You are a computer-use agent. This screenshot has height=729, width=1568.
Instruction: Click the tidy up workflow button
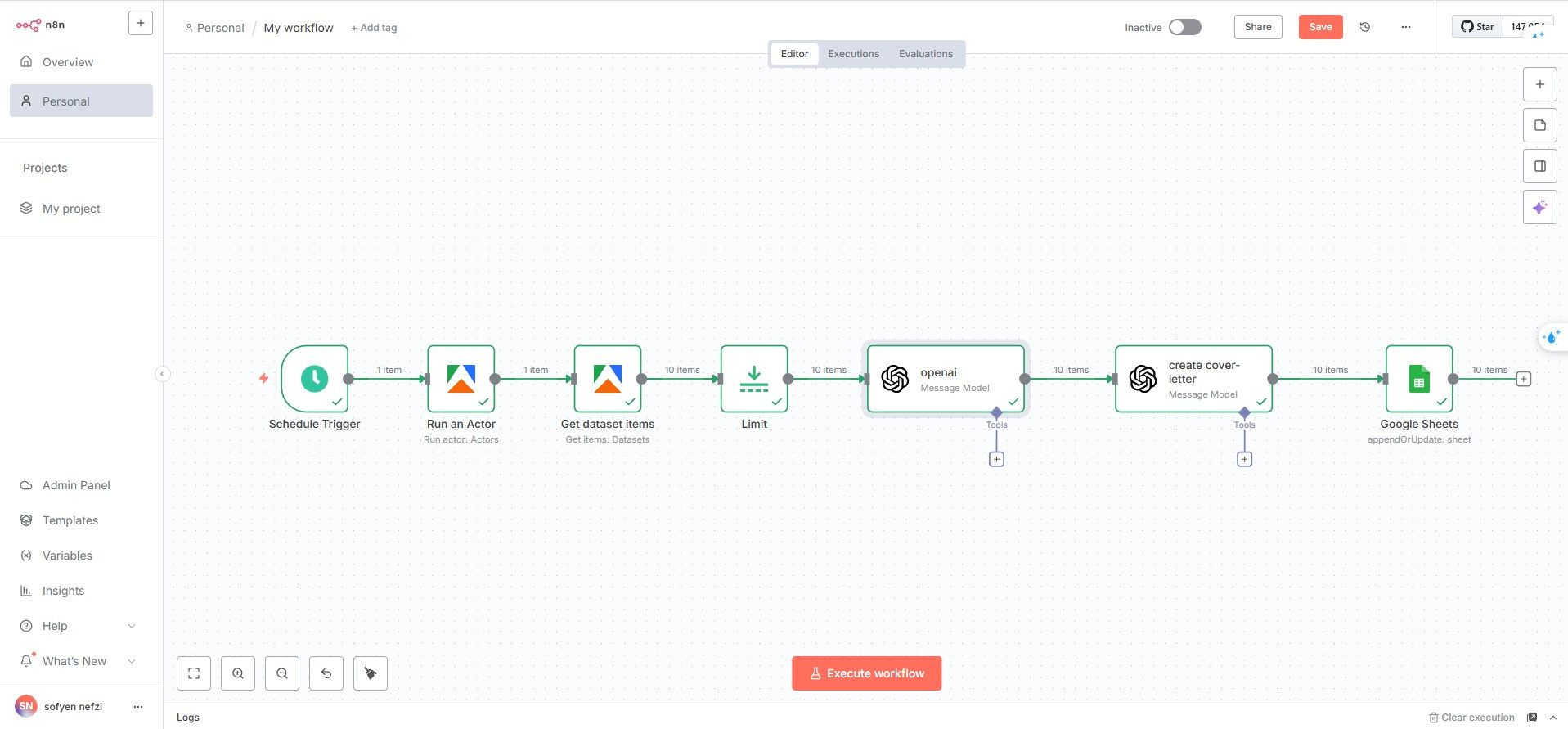371,673
